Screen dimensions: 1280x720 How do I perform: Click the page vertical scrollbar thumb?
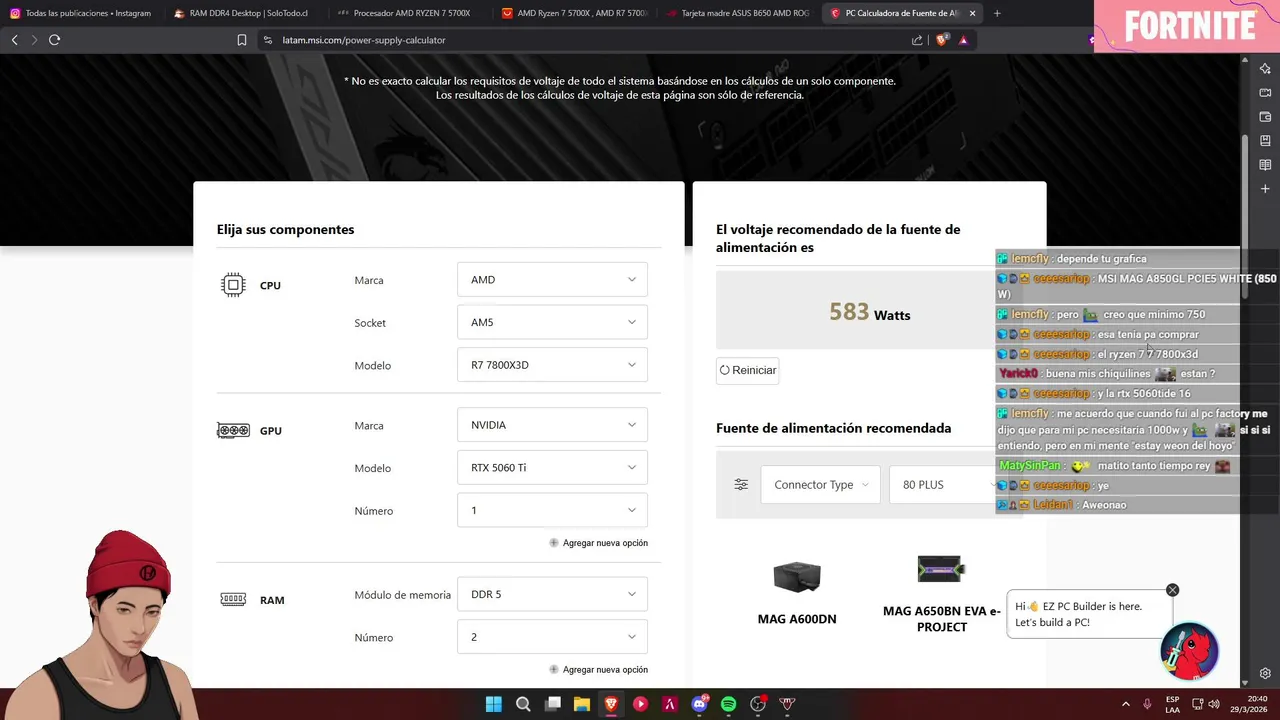coord(1245,215)
